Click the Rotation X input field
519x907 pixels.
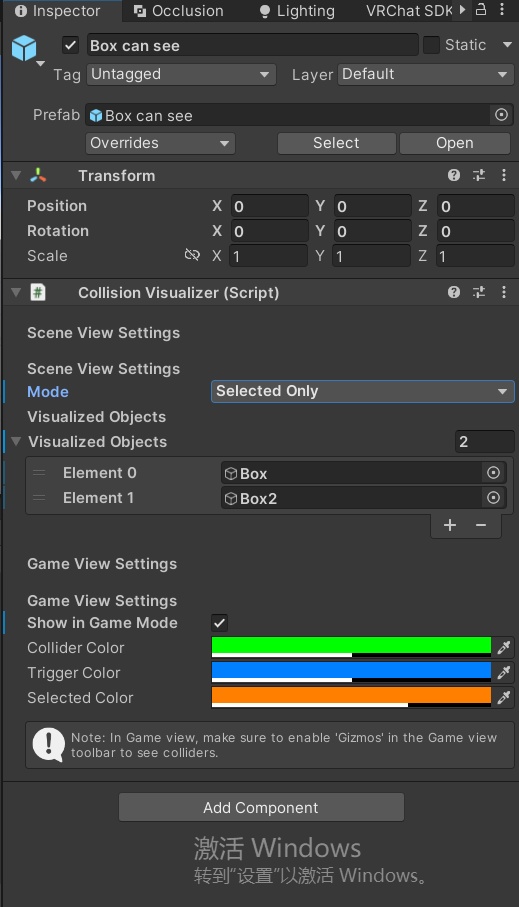[270, 231]
